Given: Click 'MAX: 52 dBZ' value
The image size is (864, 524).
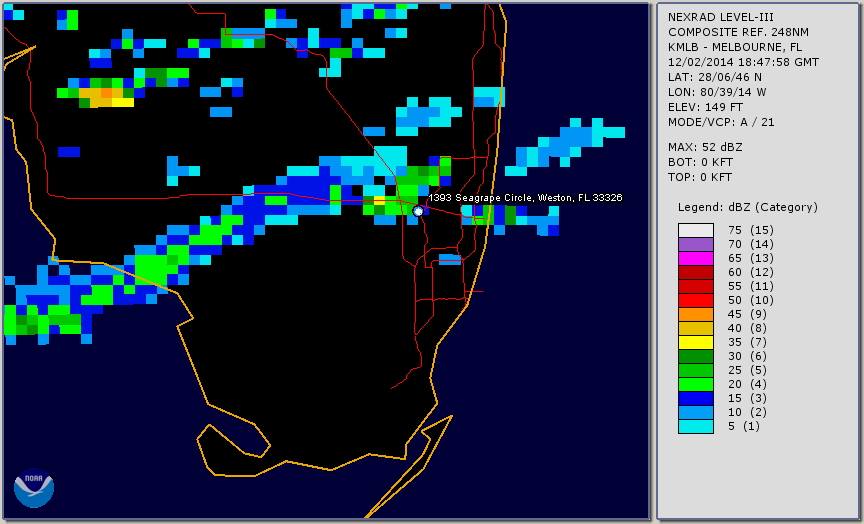Looking at the screenshot, I should coord(705,147).
